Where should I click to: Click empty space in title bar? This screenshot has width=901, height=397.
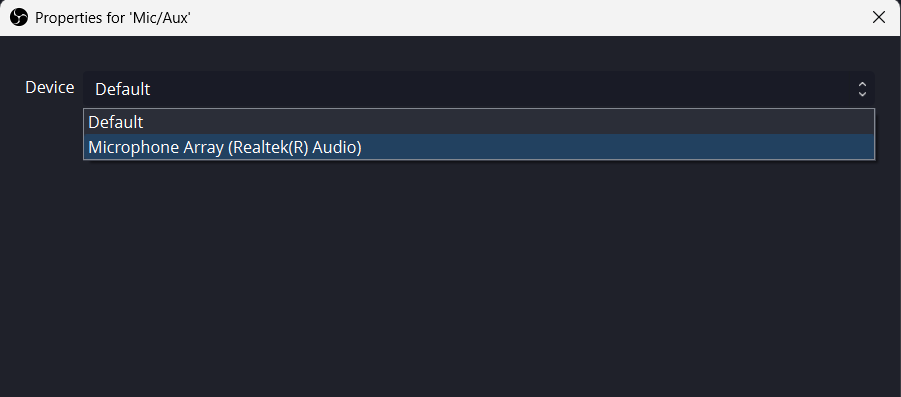point(517,18)
